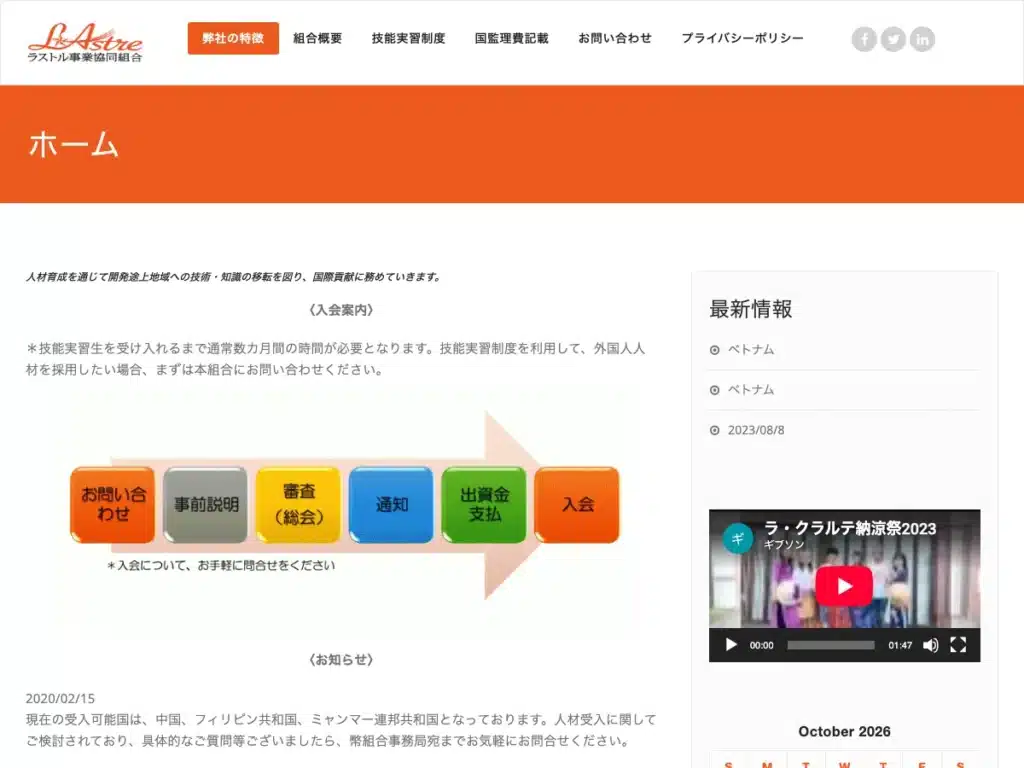The height and width of the screenshot is (768, 1024).
Task: Open the 弊社の特徴 menu item
Action: pyautogui.click(x=233, y=39)
